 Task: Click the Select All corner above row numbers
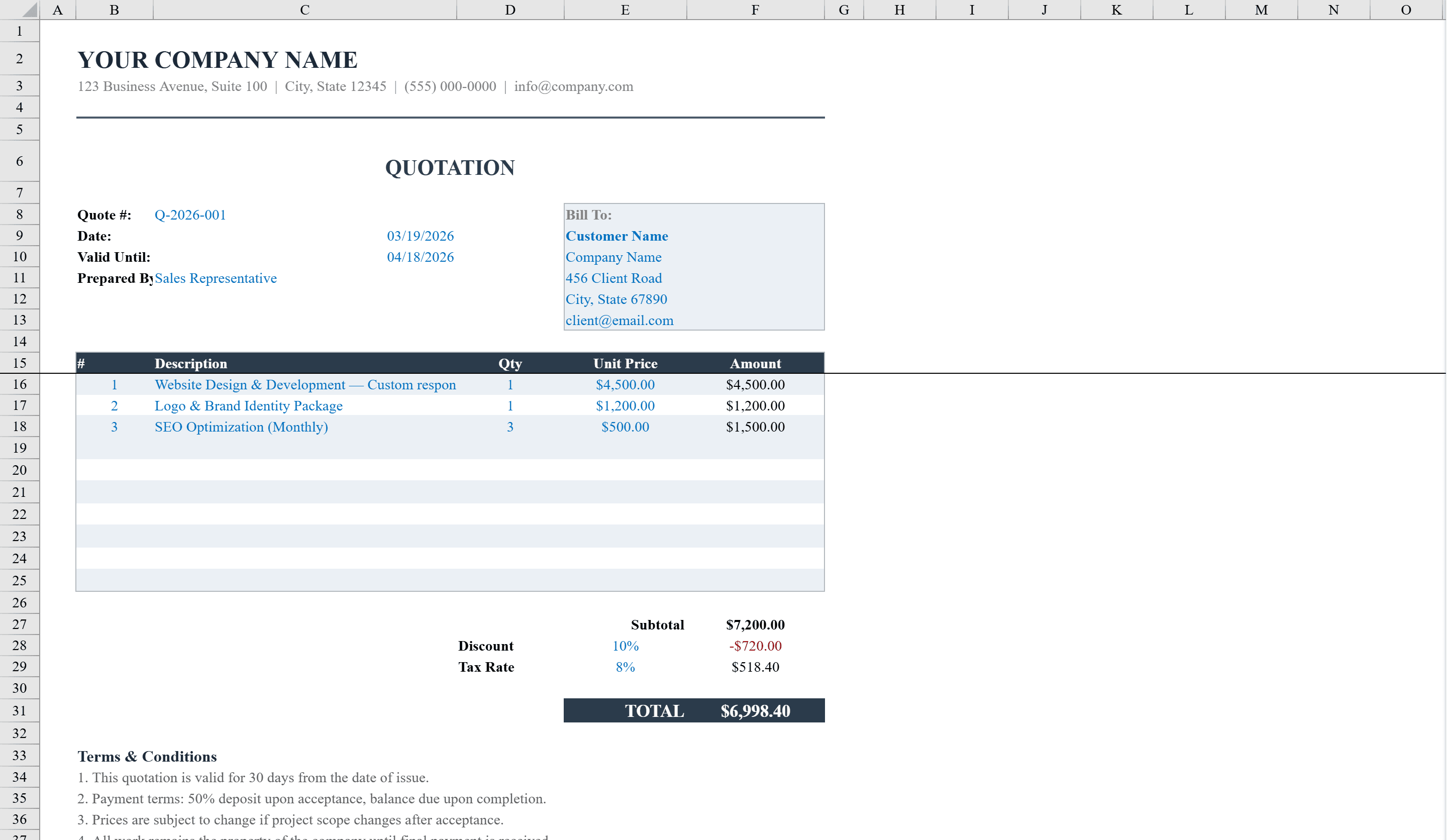[19, 9]
